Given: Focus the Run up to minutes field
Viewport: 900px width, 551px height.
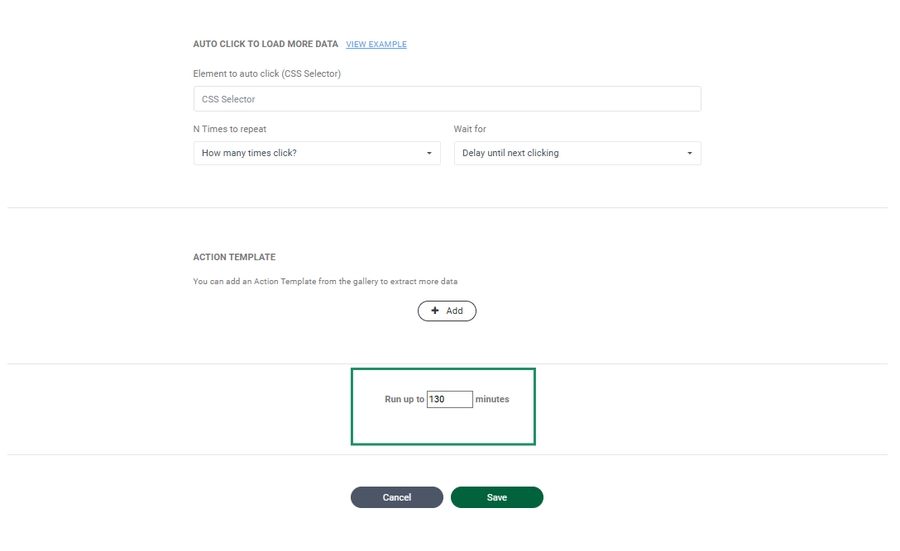Looking at the screenshot, I should [449, 399].
